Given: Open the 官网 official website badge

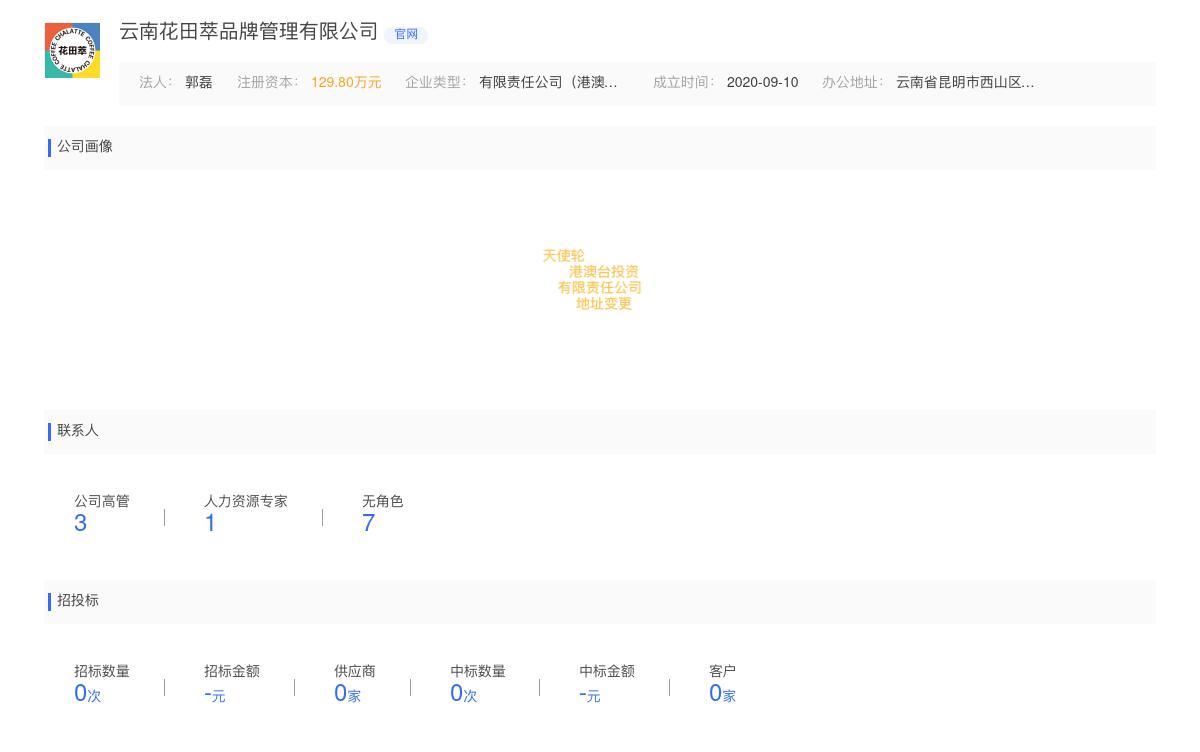Looking at the screenshot, I should 406,34.
